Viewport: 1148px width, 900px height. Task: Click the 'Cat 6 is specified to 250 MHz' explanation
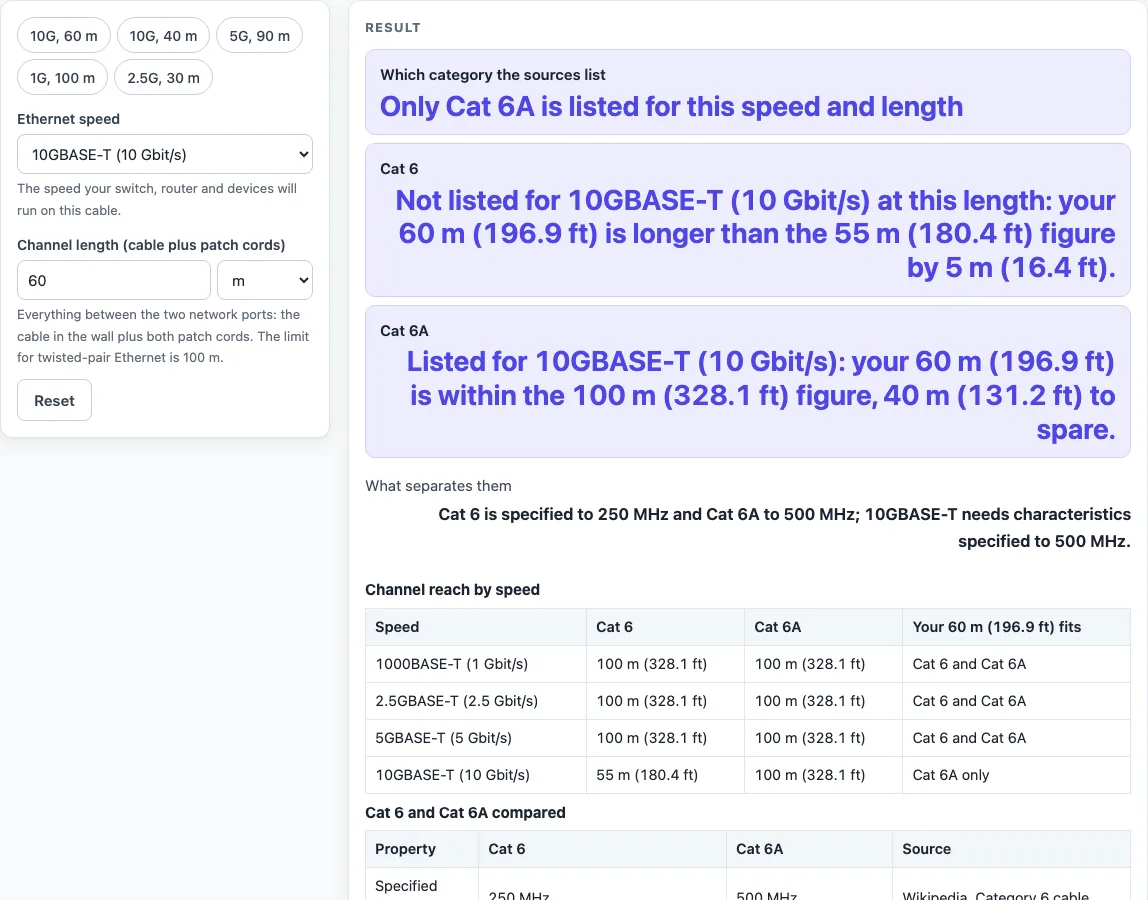pyautogui.click(x=784, y=528)
